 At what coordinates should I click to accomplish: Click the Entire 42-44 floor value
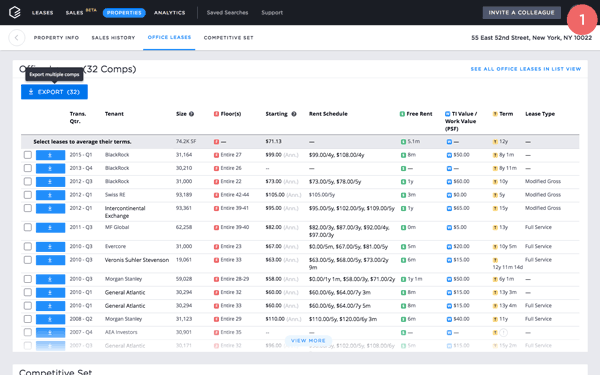coord(235,195)
